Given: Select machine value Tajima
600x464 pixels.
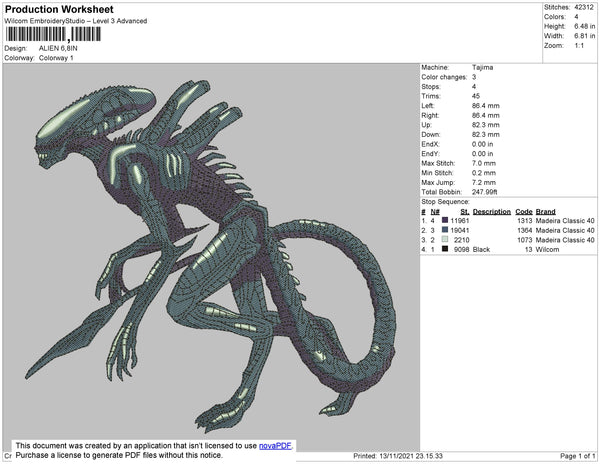Looking at the screenshot, I should click(x=483, y=67).
